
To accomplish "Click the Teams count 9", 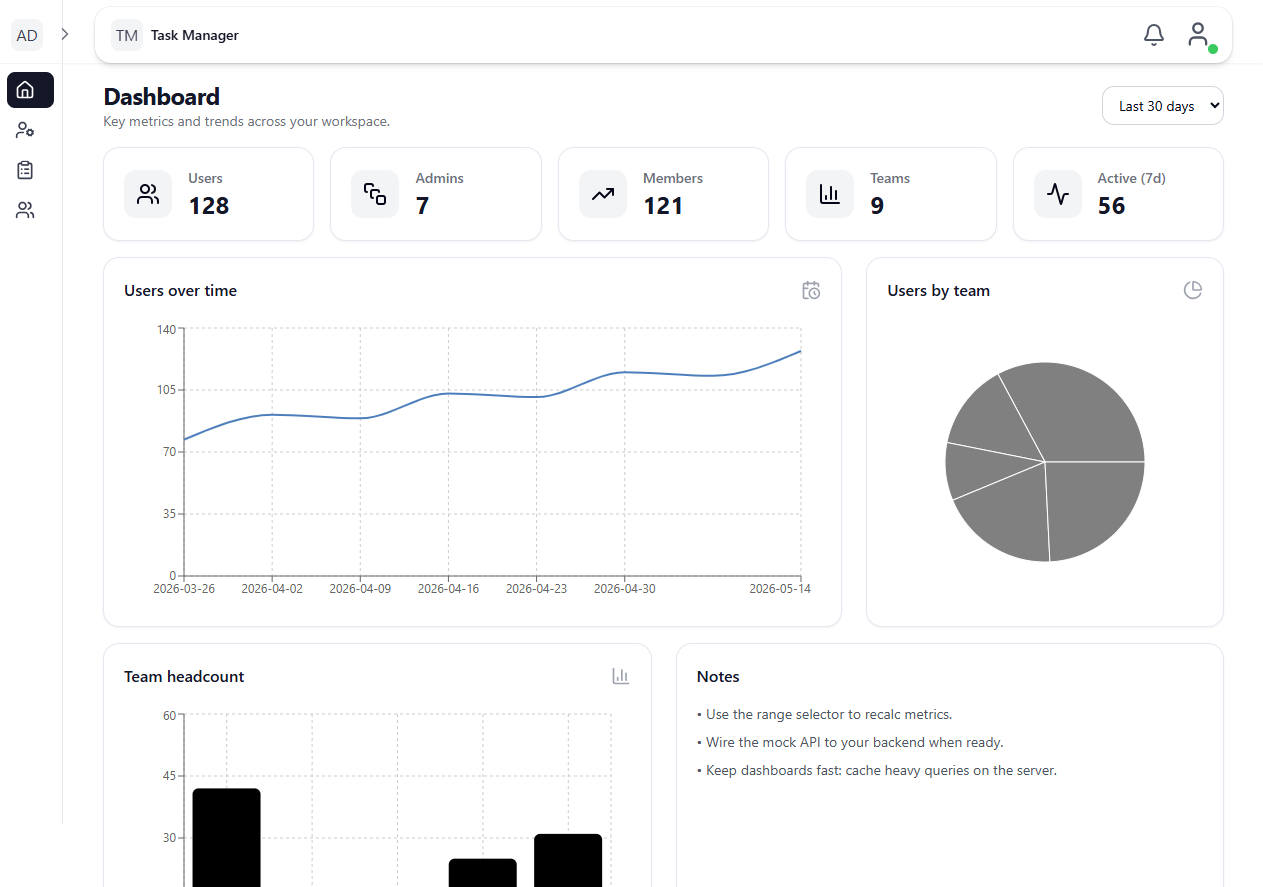I will click(877, 206).
